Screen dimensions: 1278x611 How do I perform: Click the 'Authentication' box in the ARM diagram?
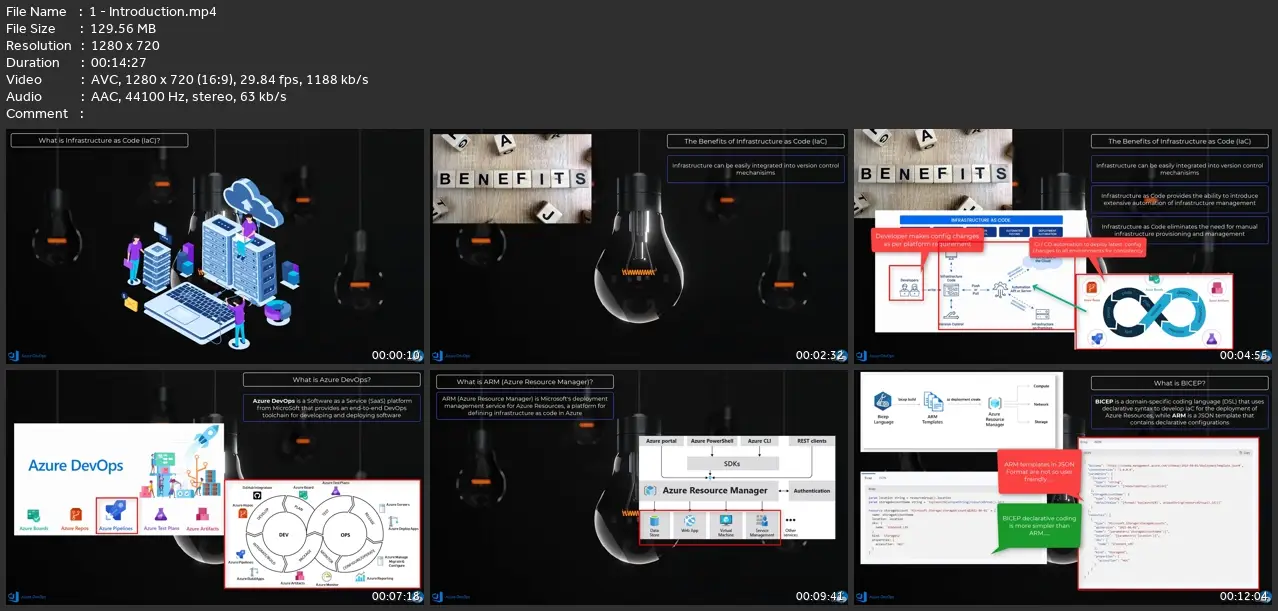coord(811,491)
